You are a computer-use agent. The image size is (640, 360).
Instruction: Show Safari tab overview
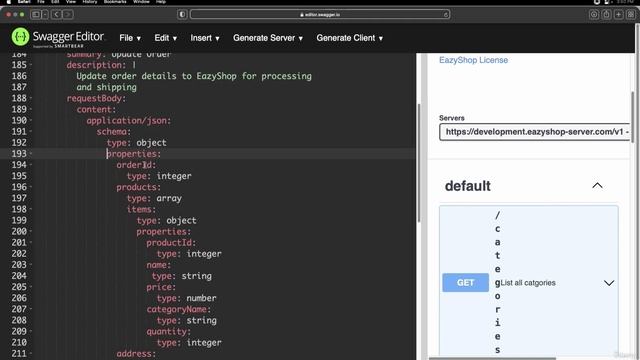click(x=631, y=15)
